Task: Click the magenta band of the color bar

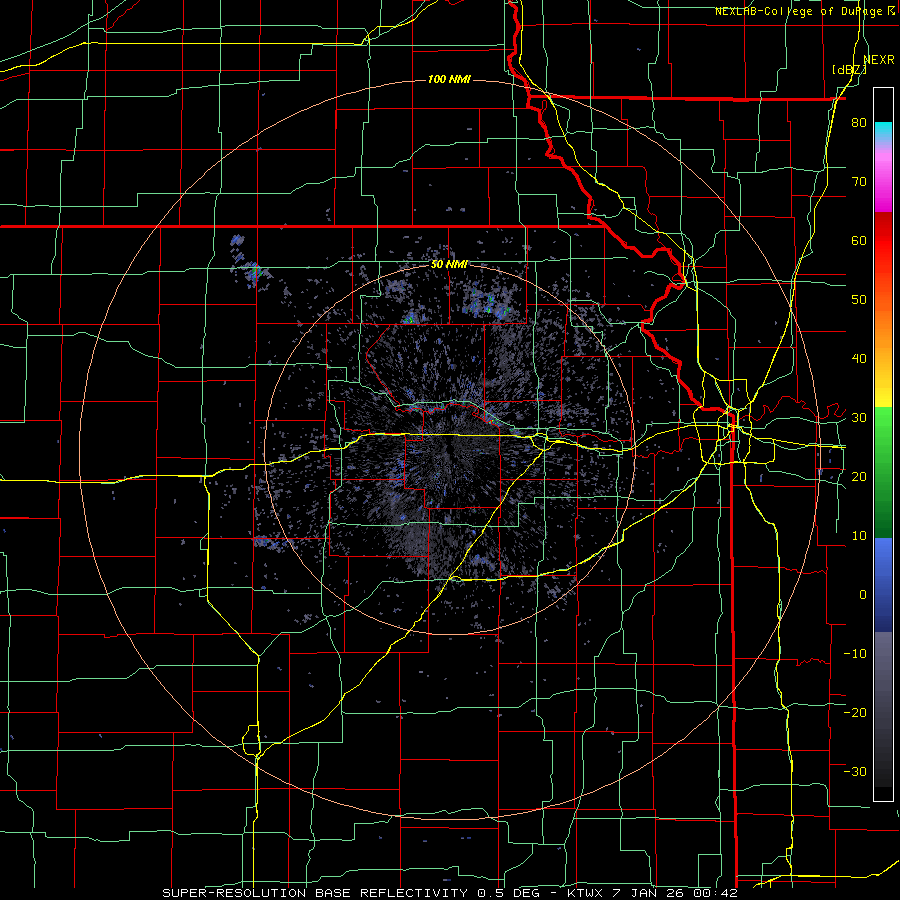Action: pyautogui.click(x=883, y=183)
